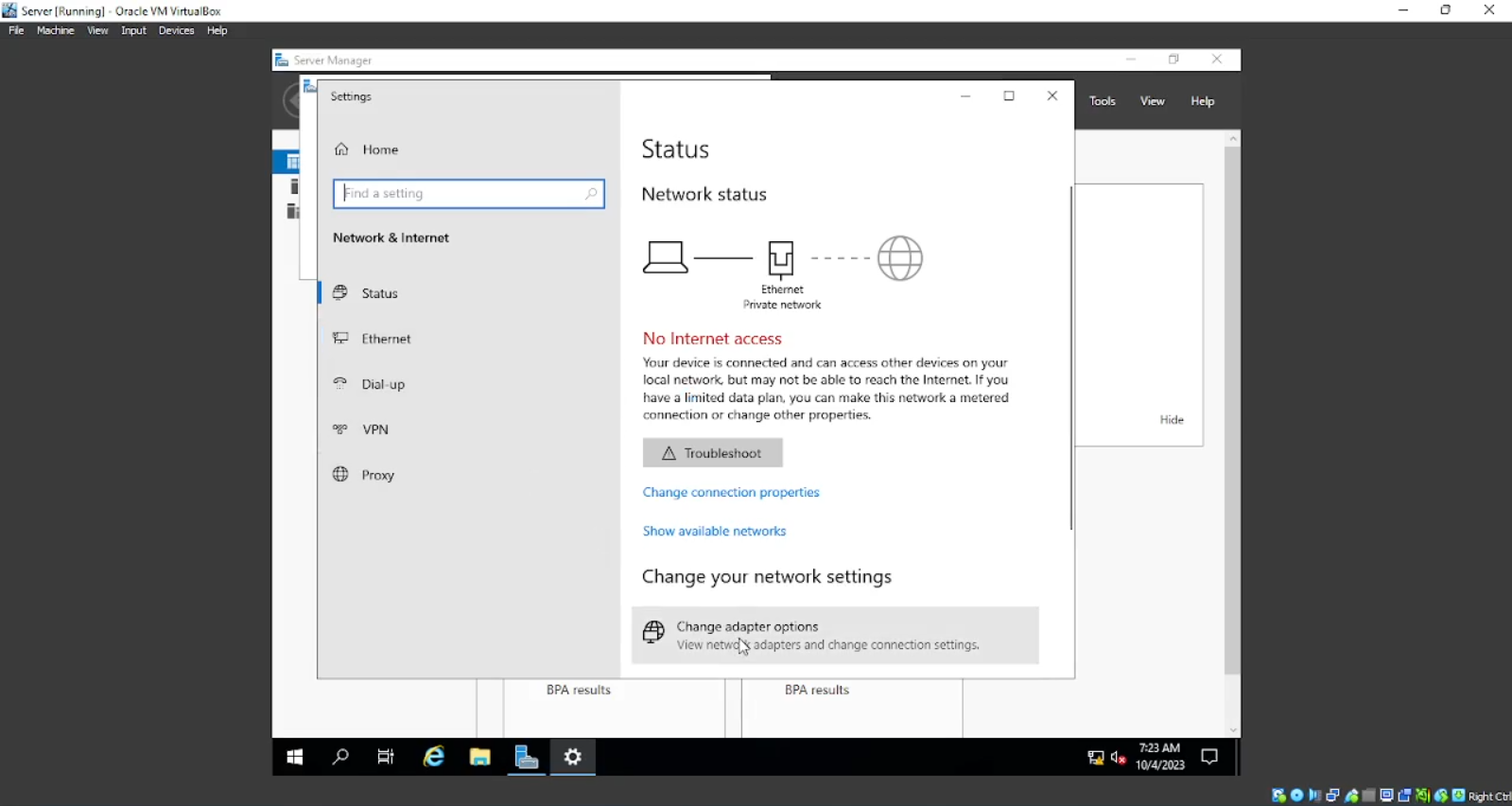Open Proxy settings page
Viewport: 1512px width, 806px height.
(x=376, y=475)
